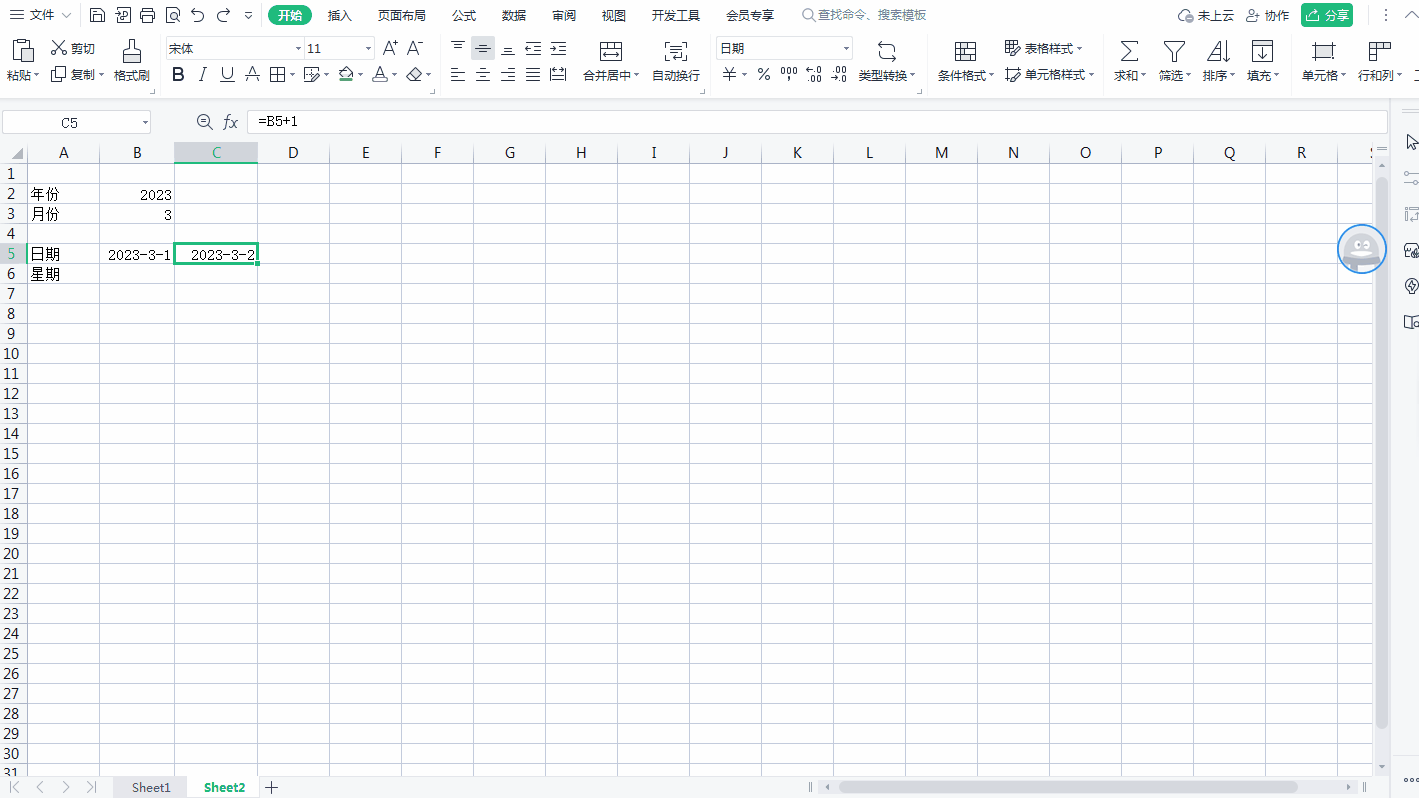Increase indent in alignment group
This screenshot has width=1419, height=798.
coord(558,48)
